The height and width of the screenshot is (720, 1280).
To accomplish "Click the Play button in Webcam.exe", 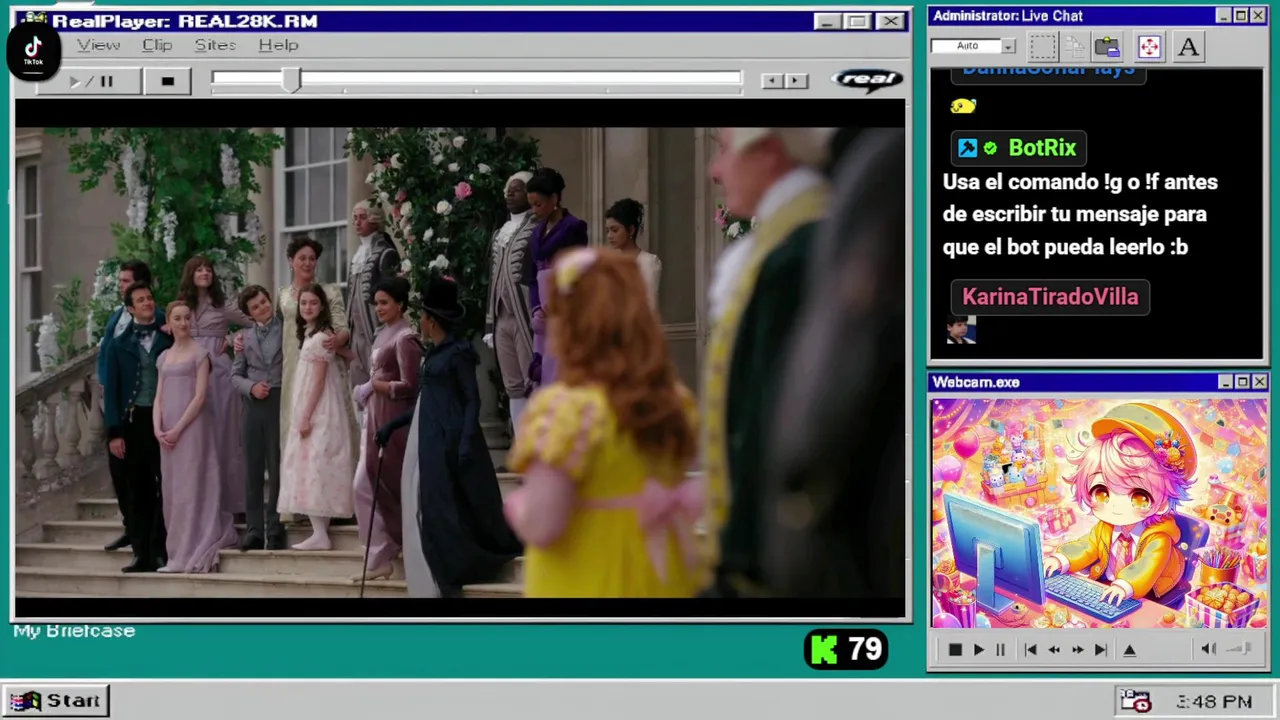I will pos(978,650).
